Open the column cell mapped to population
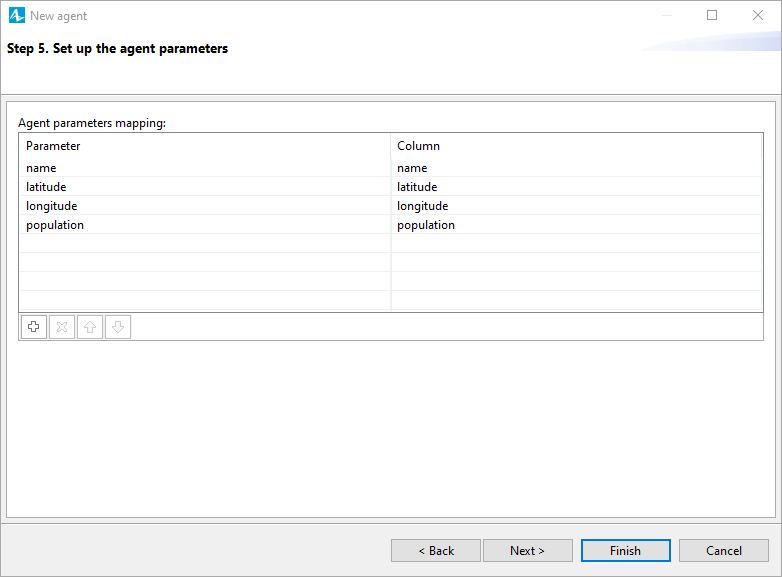The width and height of the screenshot is (782, 577). 577,225
